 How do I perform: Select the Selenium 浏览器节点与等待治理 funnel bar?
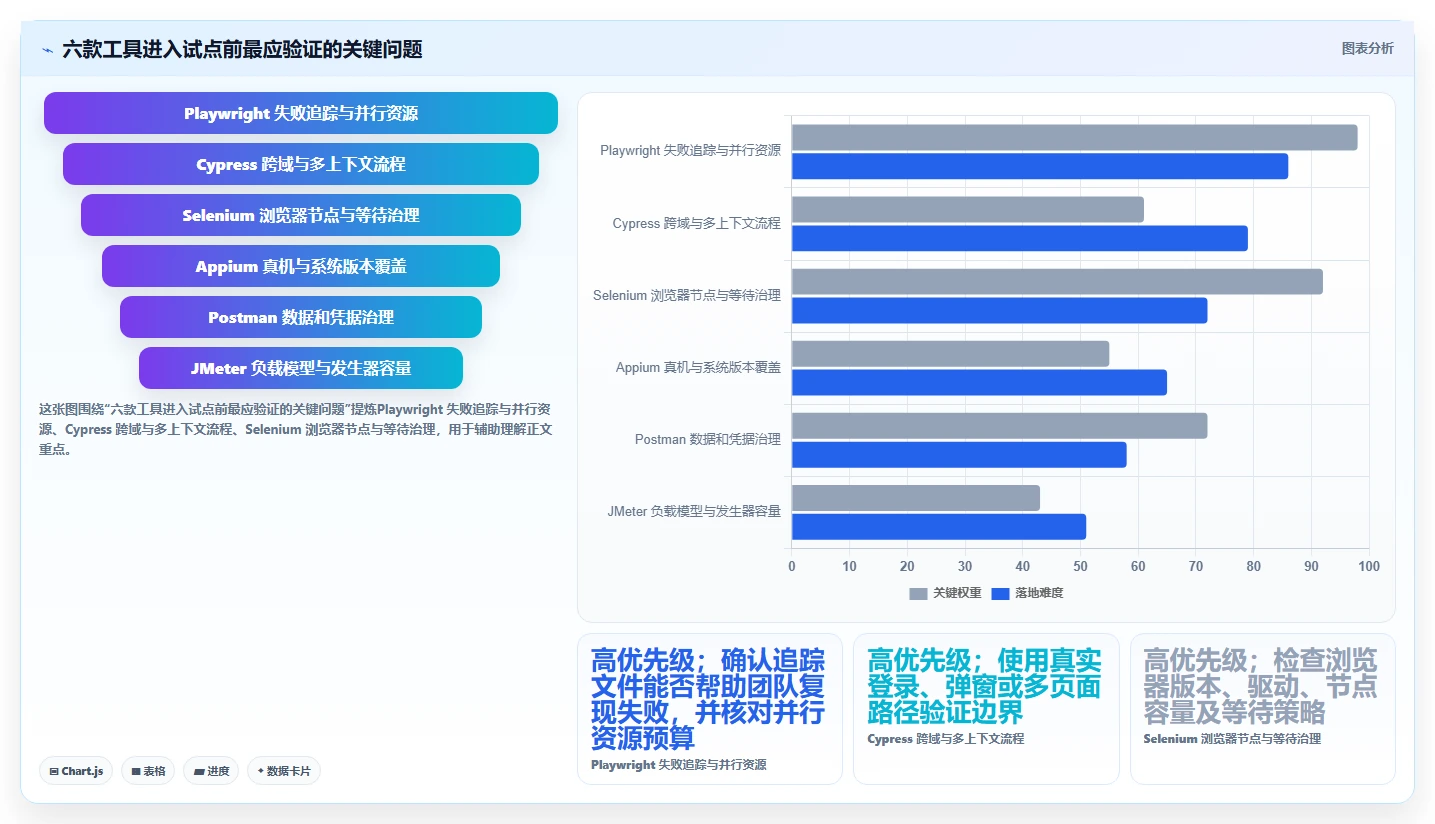(x=301, y=215)
